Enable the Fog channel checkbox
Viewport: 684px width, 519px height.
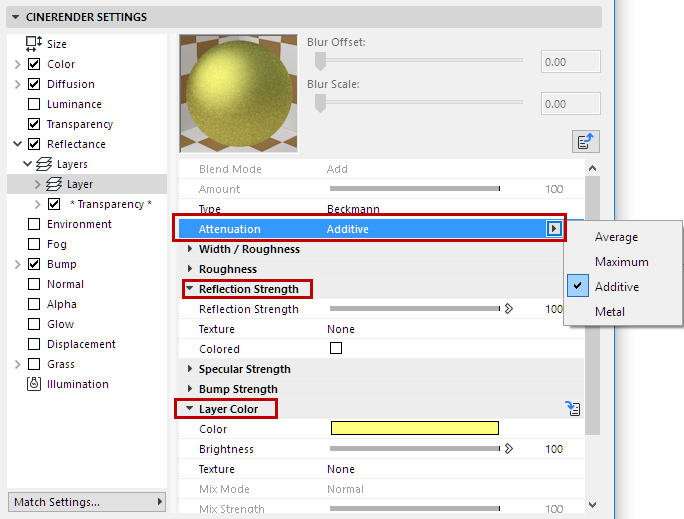[x=34, y=244]
